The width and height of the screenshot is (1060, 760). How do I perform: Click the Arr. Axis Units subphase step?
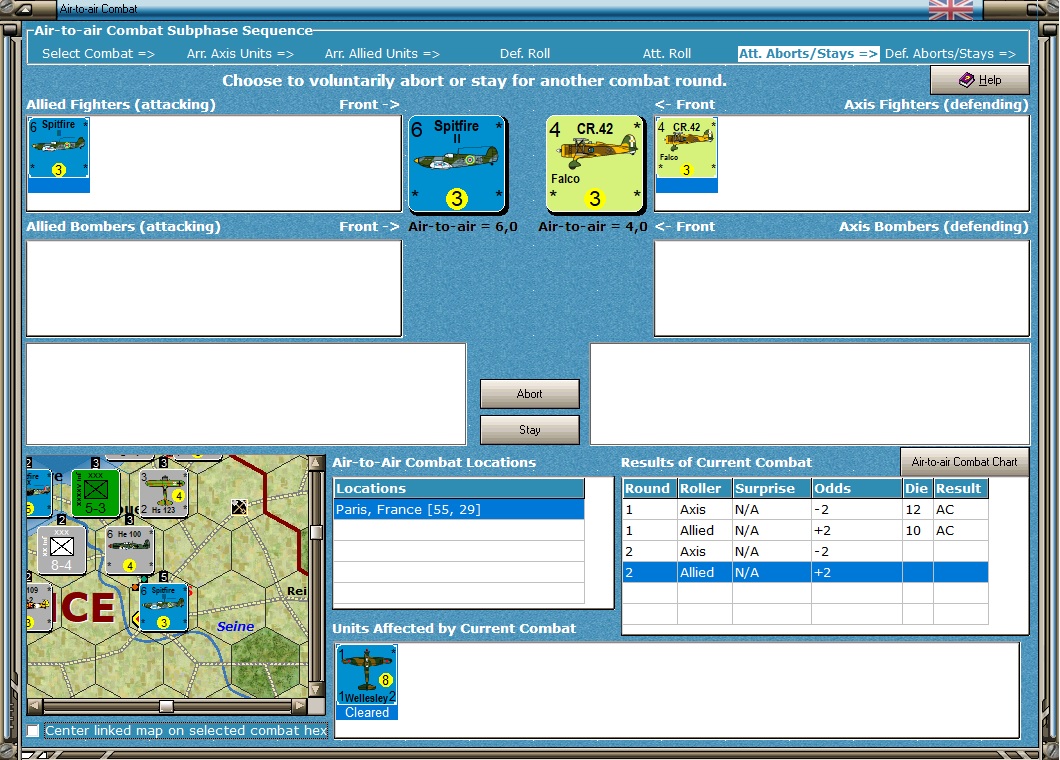(x=240, y=53)
